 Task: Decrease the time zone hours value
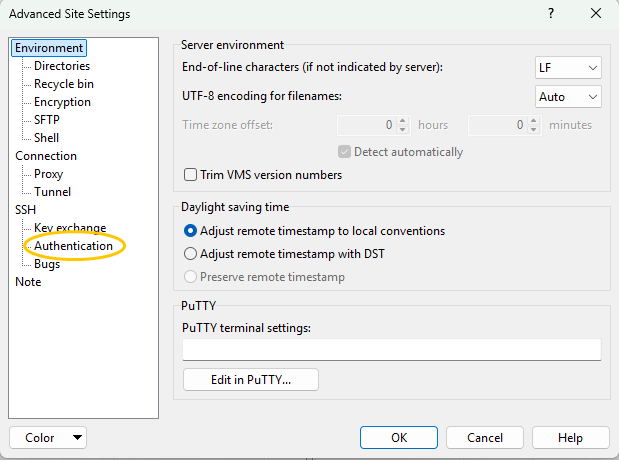coord(402,130)
